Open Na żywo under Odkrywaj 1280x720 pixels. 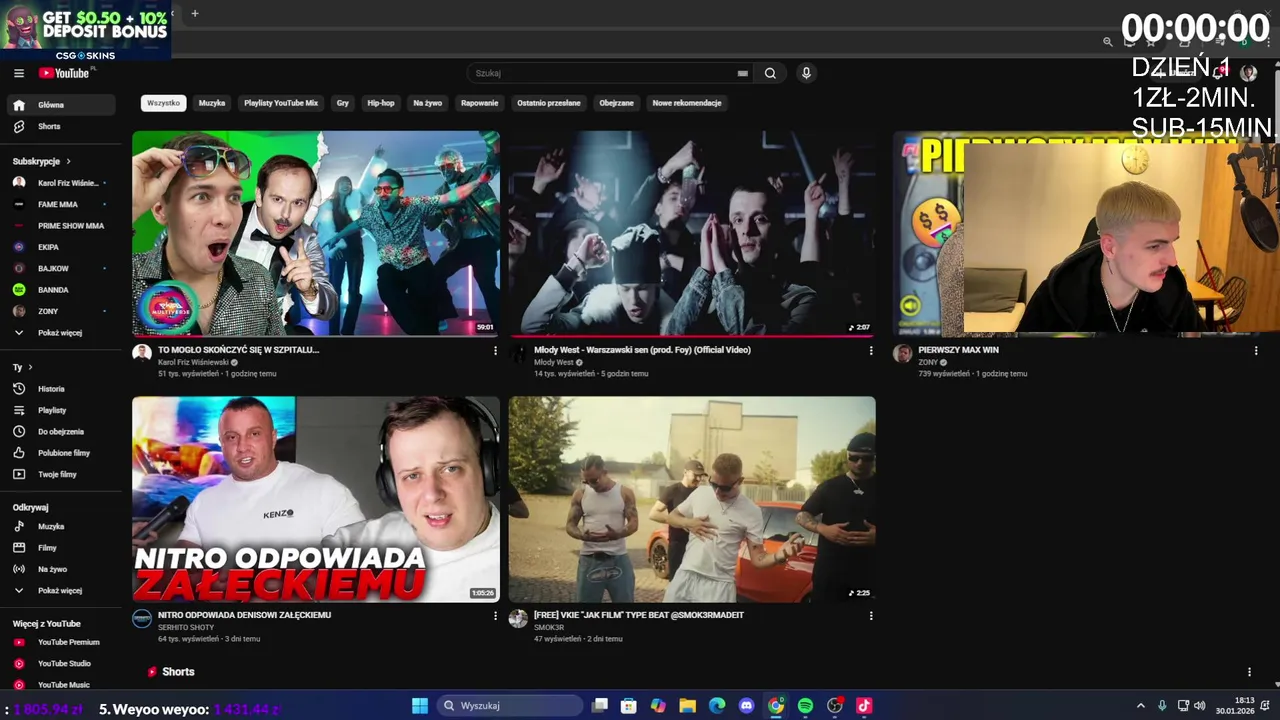62,569
